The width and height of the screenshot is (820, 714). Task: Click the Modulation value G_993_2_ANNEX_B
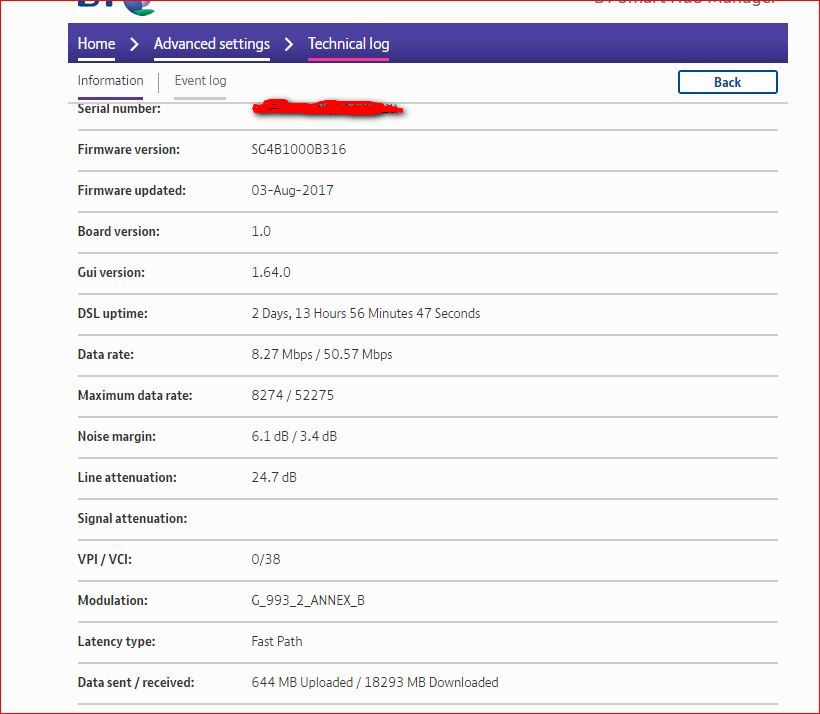tap(308, 601)
